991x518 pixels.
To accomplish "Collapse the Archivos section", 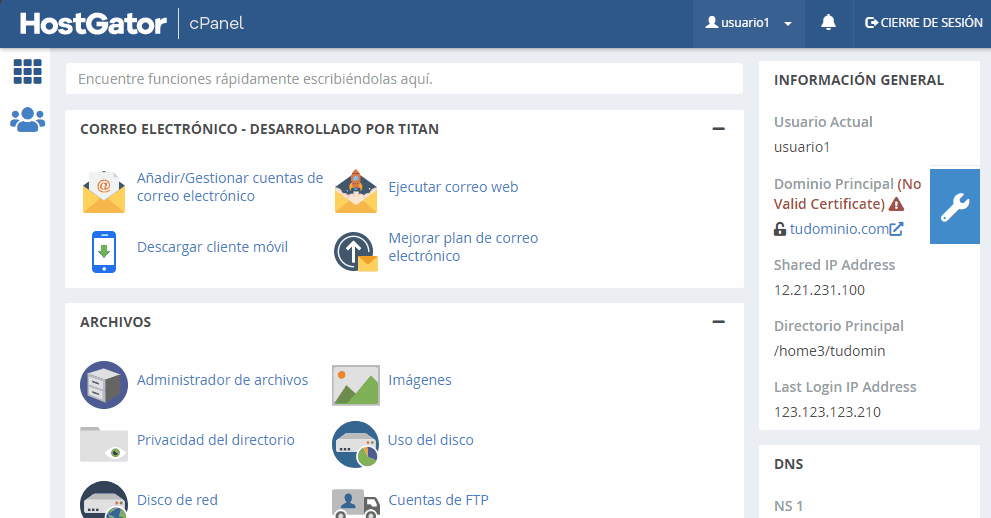I will click(719, 322).
